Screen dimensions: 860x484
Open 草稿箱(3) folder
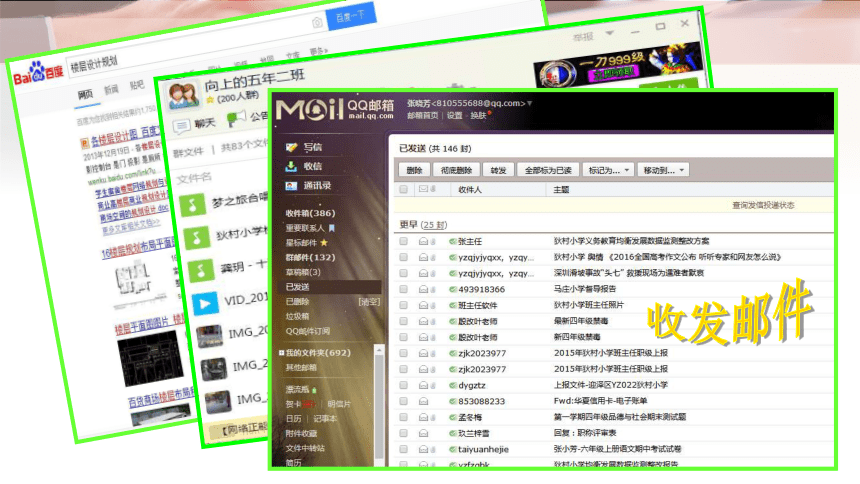point(303,272)
